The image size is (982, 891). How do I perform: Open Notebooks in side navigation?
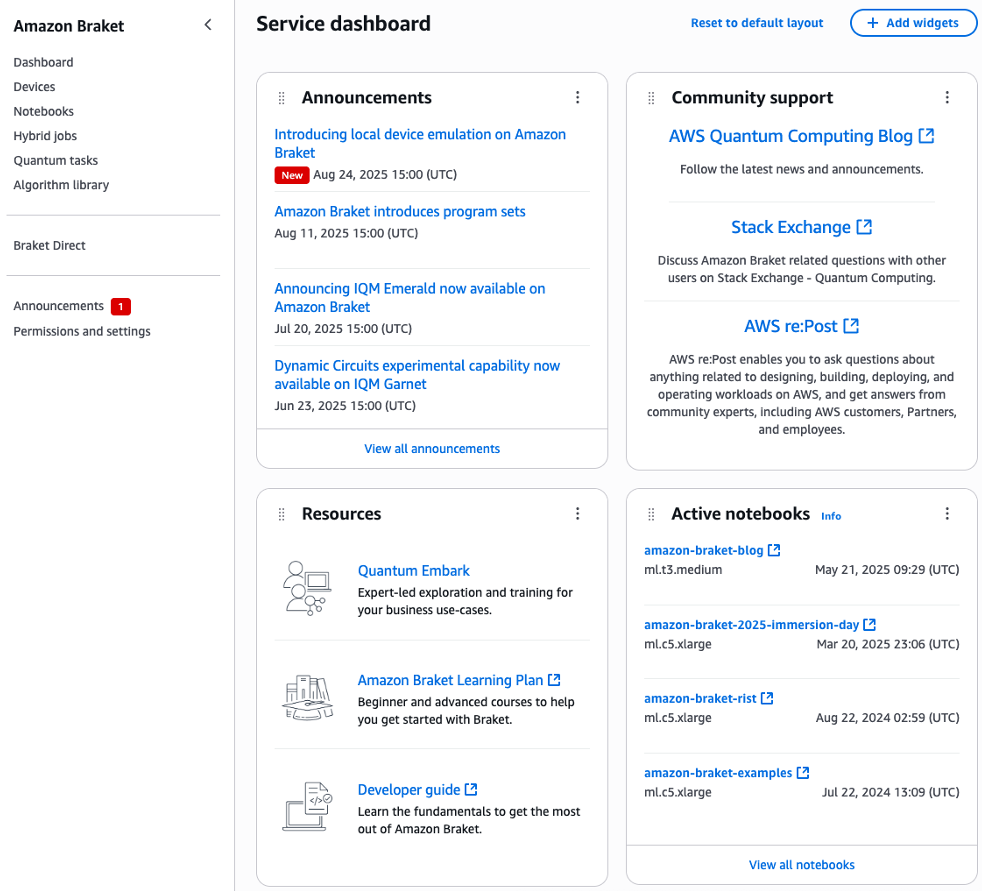44,111
